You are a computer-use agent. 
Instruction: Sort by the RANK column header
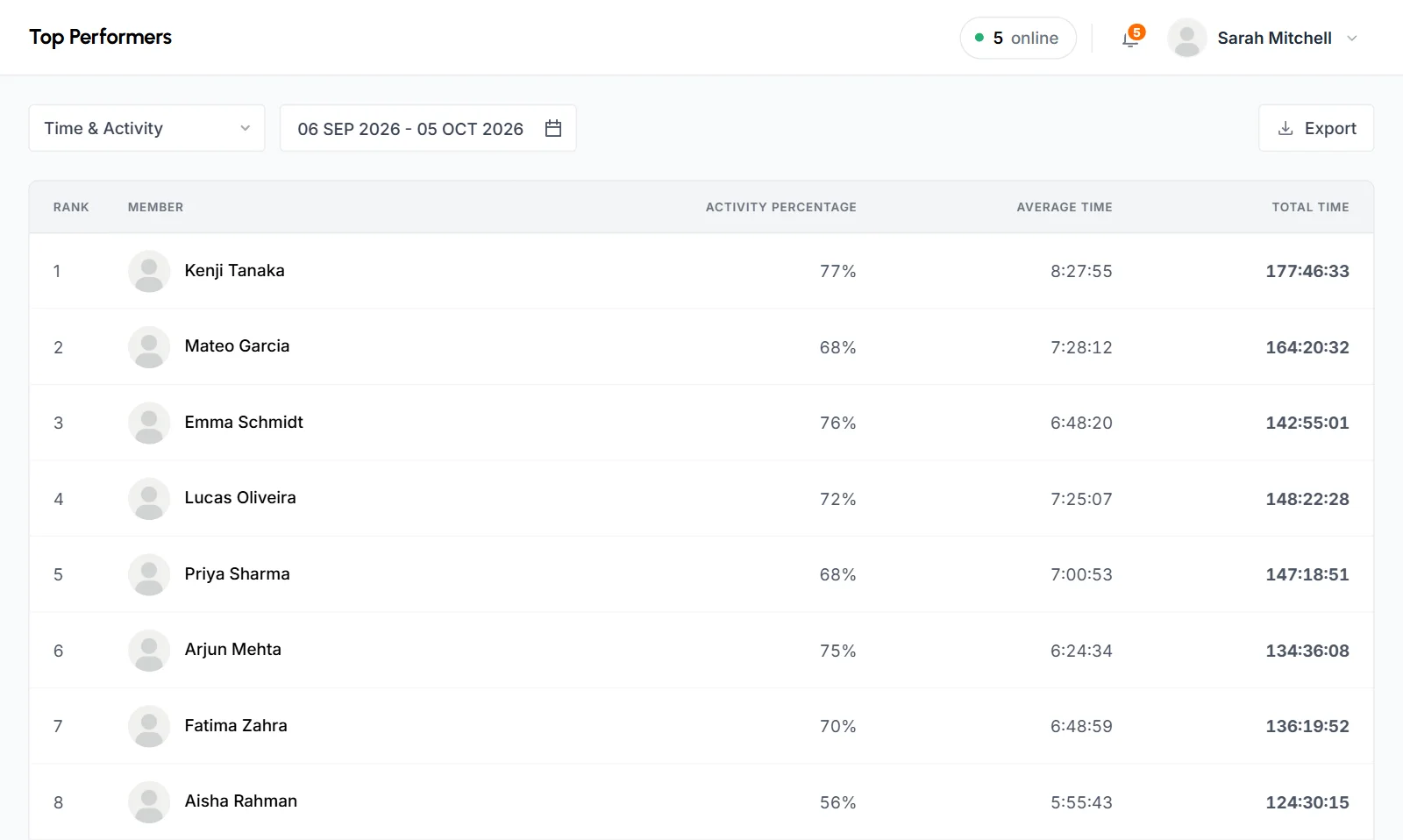coord(71,207)
